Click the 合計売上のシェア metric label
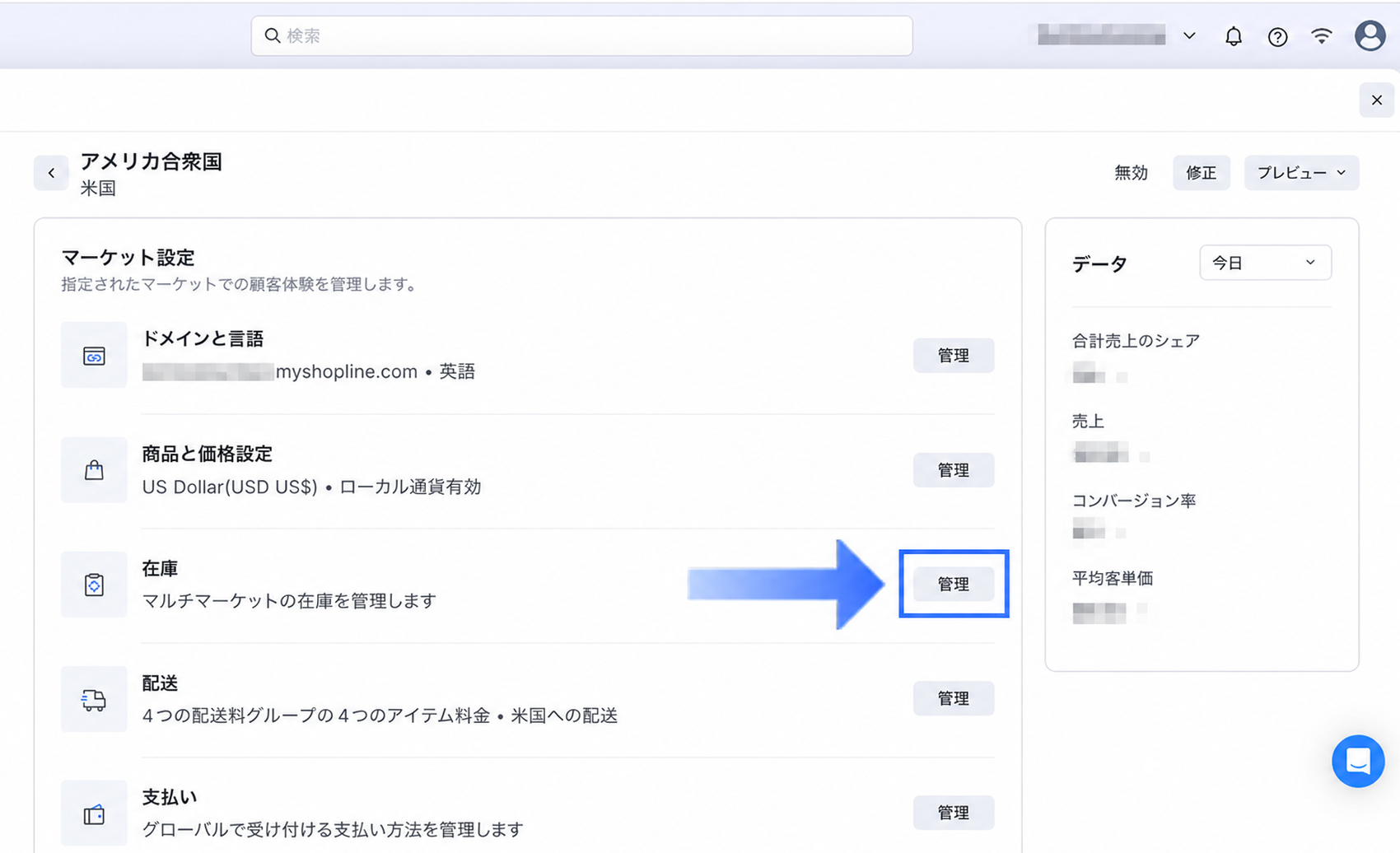This screenshot has width=1400, height=853. point(1136,341)
